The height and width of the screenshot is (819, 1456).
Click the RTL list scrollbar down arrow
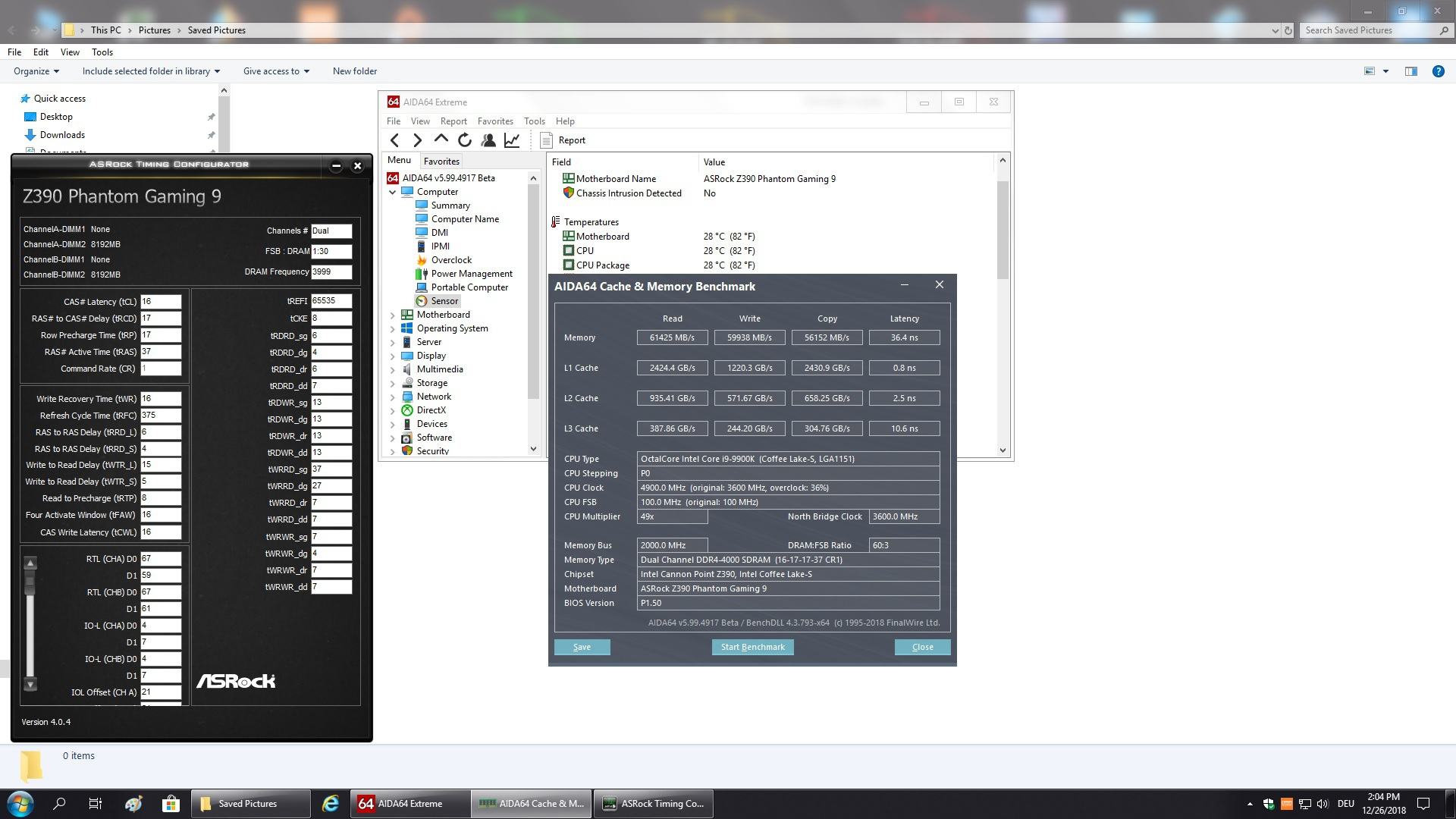pos(30,684)
